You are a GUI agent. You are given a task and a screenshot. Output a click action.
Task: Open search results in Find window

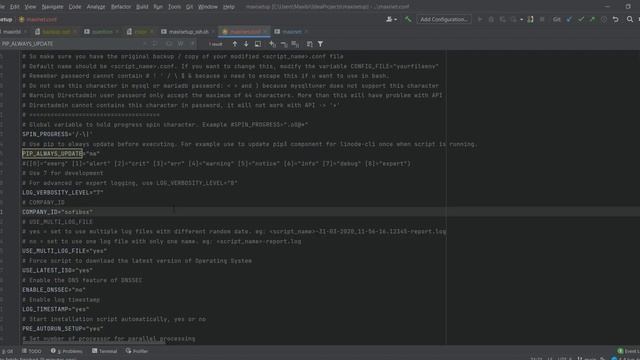[x=258, y=44]
